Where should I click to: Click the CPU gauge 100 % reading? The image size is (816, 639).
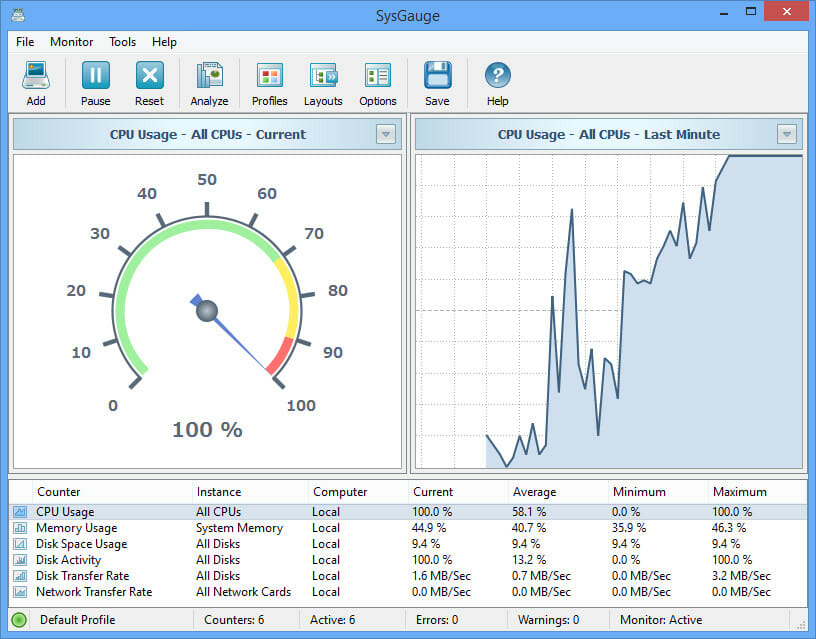click(x=207, y=430)
